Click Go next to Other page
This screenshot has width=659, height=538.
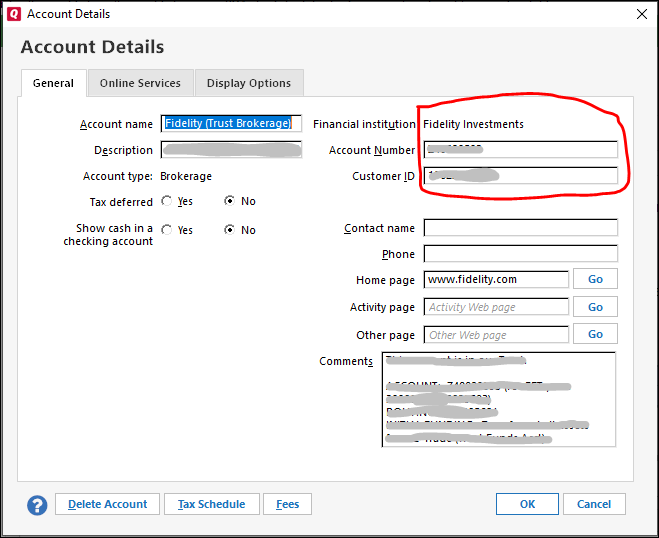(595, 334)
